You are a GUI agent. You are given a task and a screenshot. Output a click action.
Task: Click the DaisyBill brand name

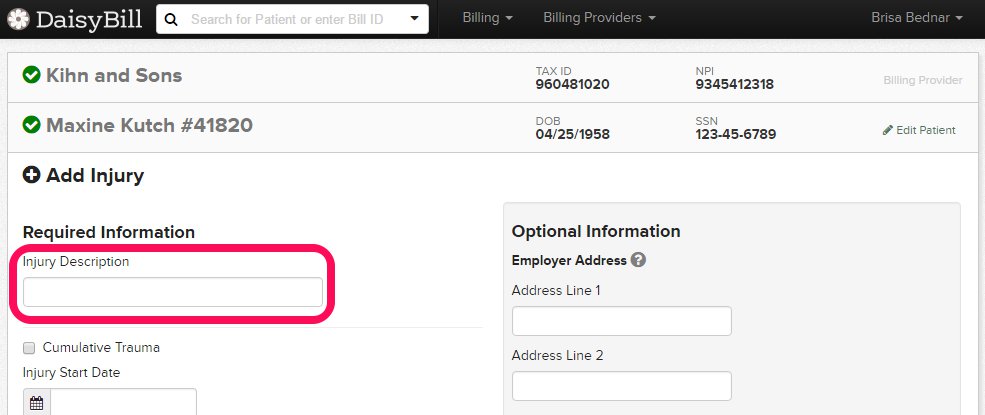coord(89,19)
